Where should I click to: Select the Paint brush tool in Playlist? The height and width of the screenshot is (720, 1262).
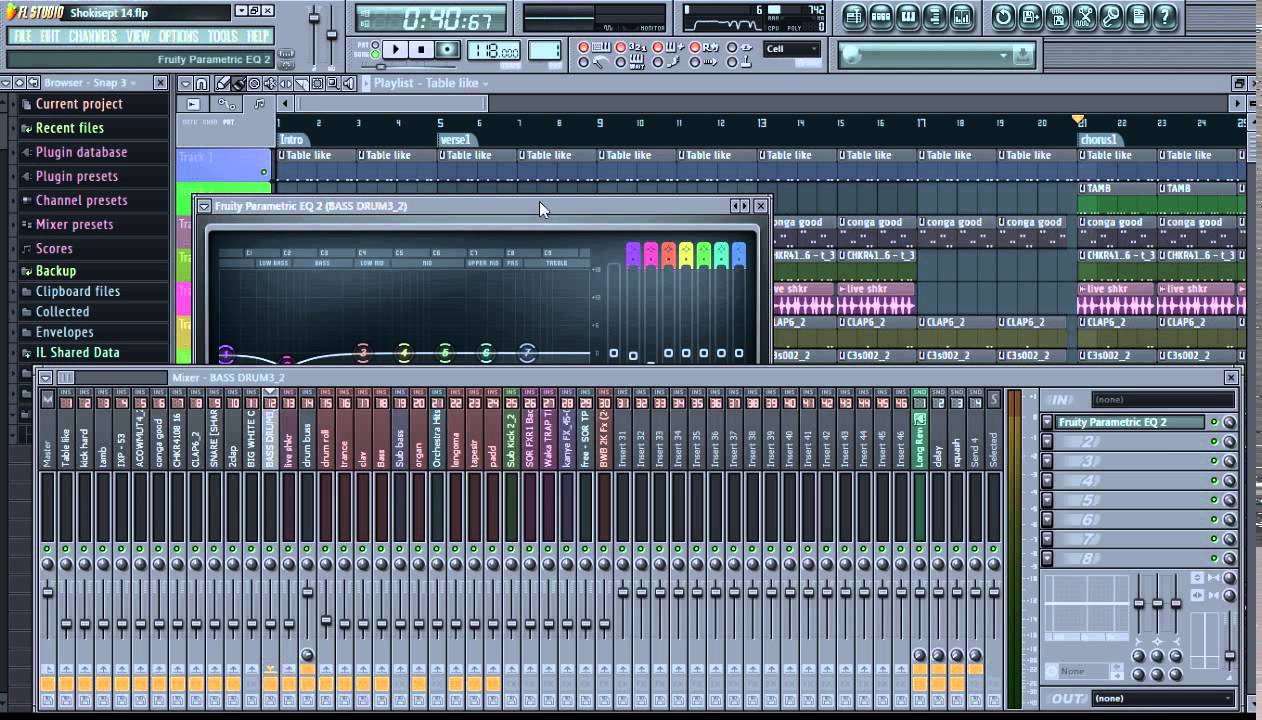tap(238, 83)
